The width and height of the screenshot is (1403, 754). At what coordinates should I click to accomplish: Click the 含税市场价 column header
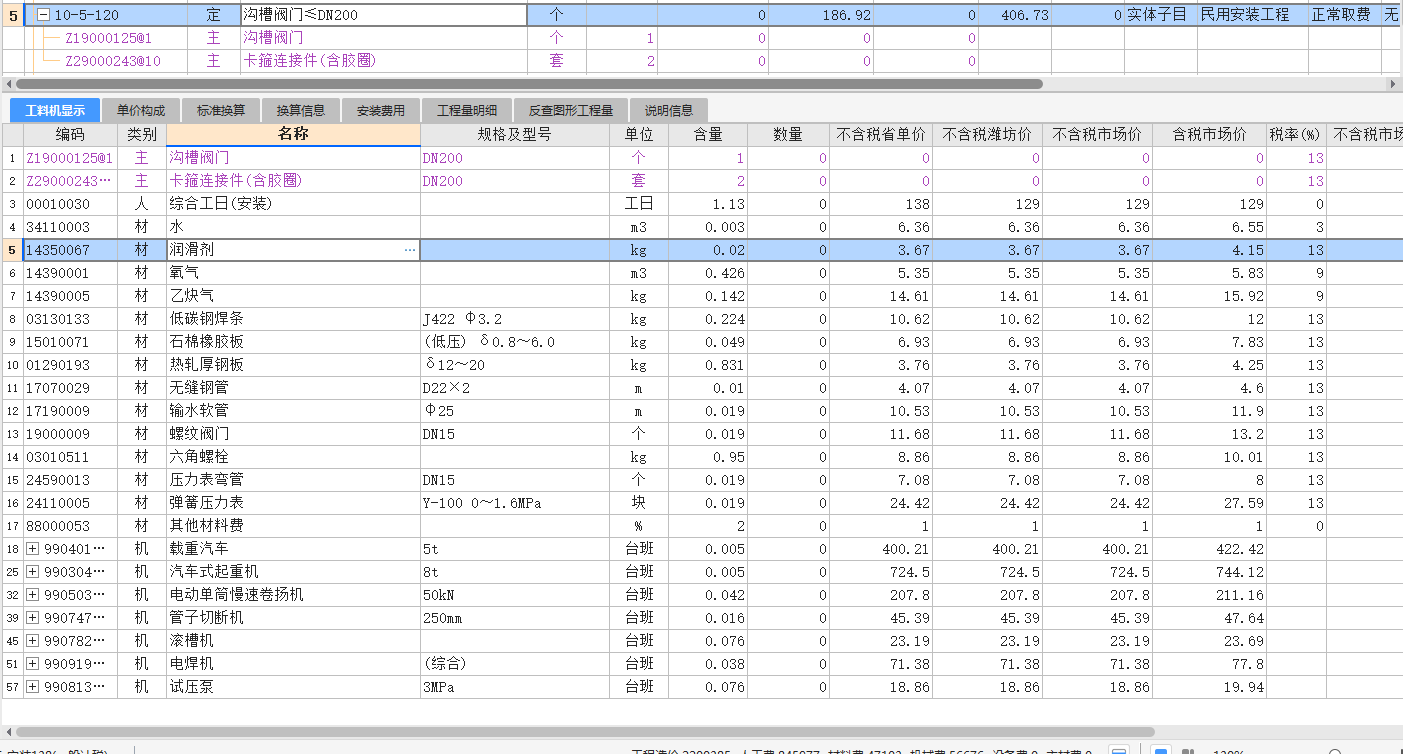pos(1210,135)
